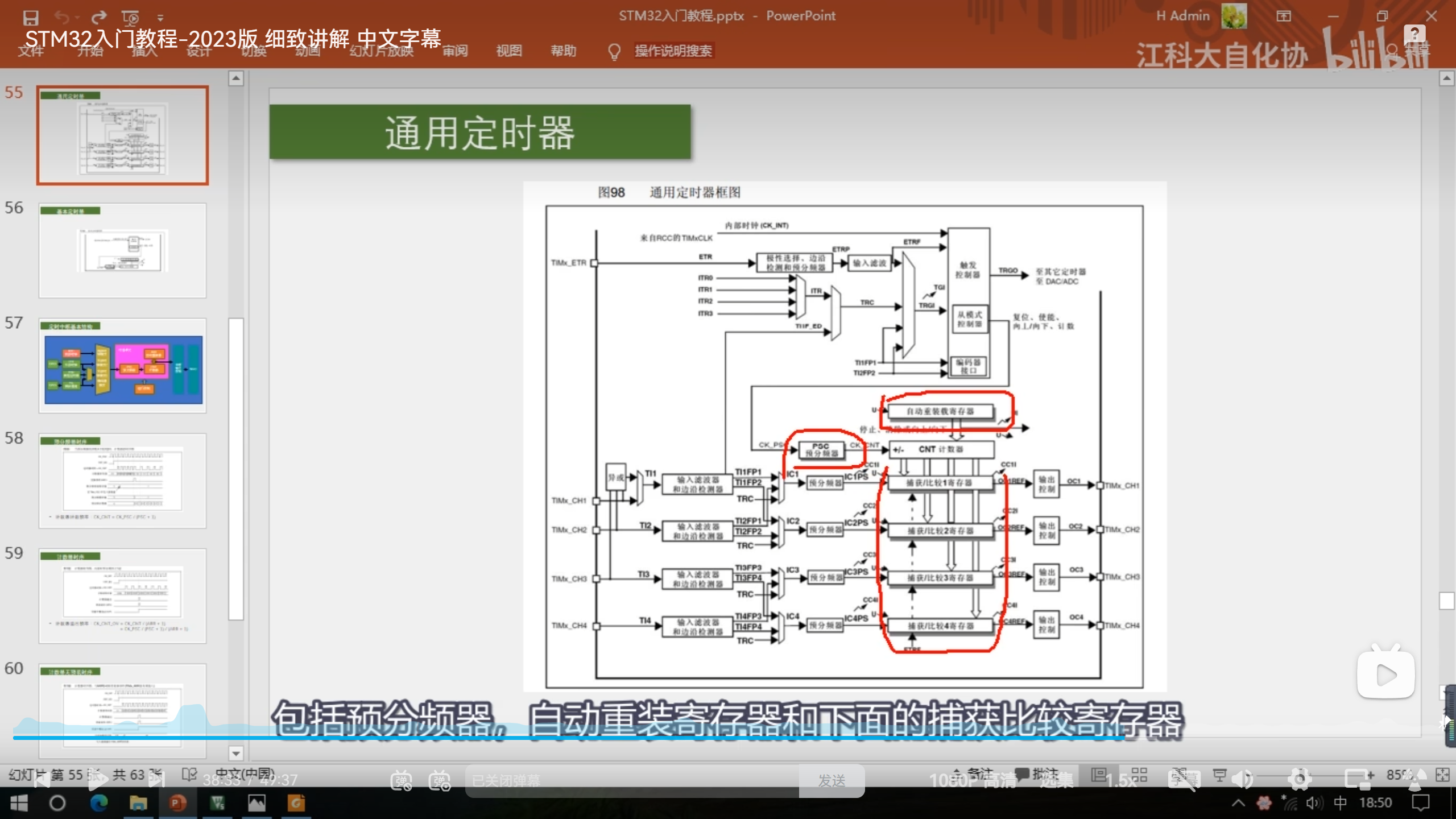
Task: Mute the video volume icon
Action: (x=1242, y=780)
